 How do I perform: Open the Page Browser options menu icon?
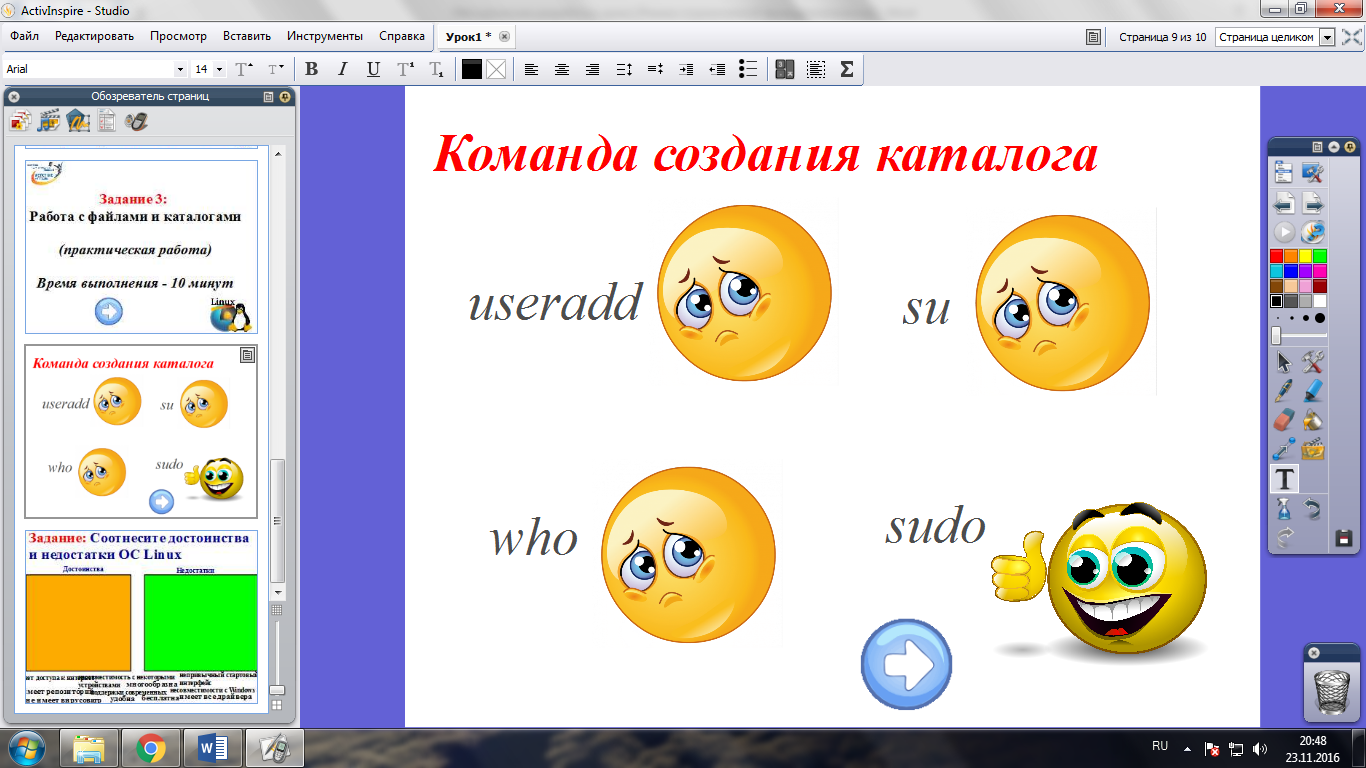(x=268, y=97)
